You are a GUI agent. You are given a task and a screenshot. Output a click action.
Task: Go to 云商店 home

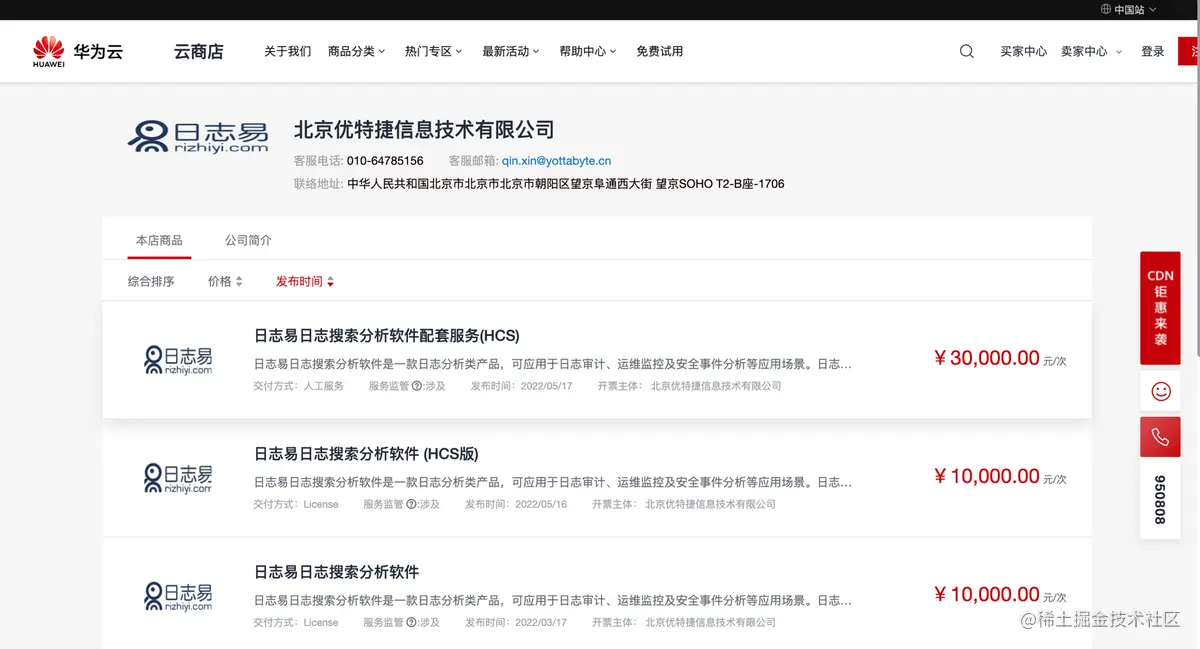coord(199,51)
